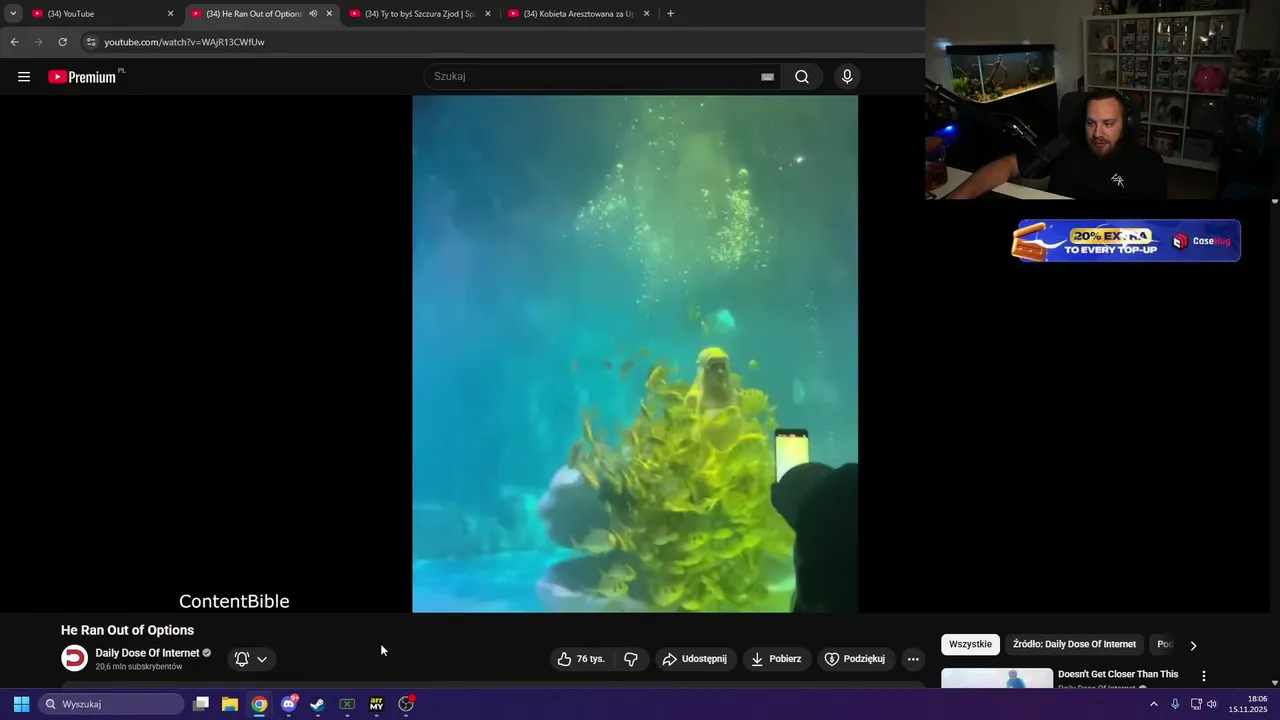Click the video player to pause
The width and height of the screenshot is (1280, 720).
click(x=635, y=354)
